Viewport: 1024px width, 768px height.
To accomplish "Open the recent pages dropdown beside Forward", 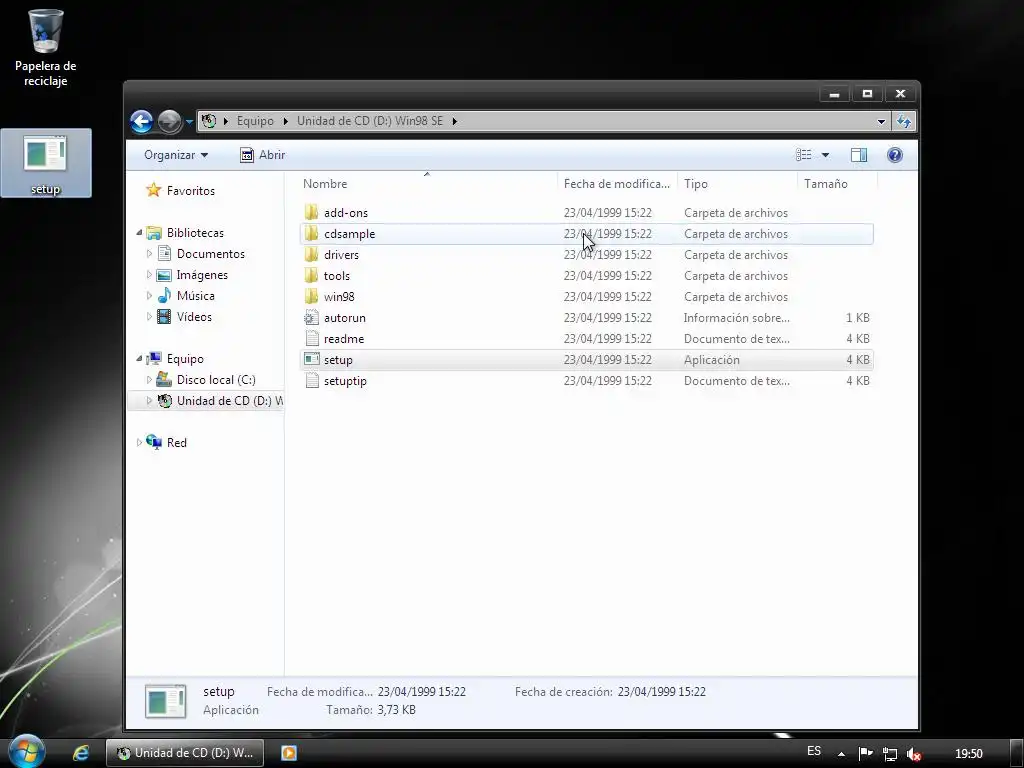I will [x=189, y=121].
